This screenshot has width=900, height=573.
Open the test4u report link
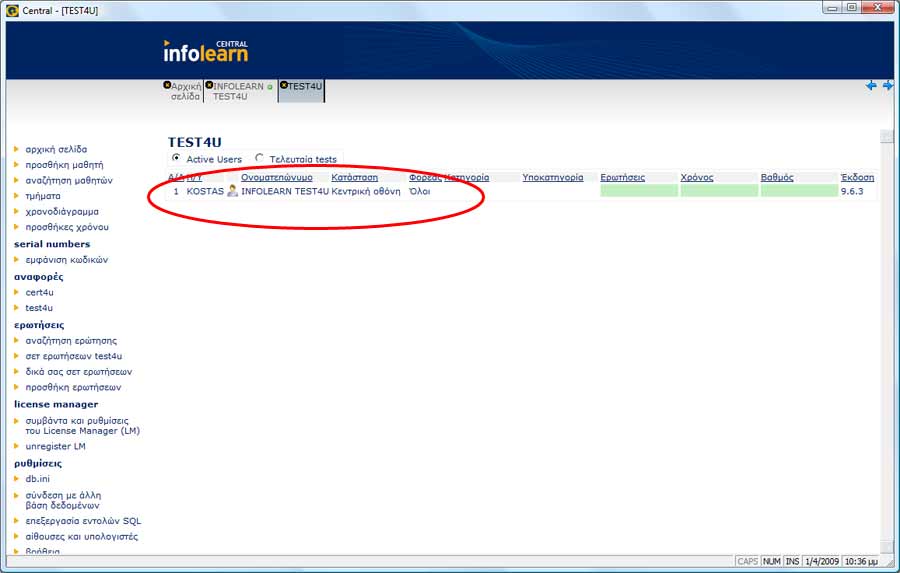tap(38, 308)
